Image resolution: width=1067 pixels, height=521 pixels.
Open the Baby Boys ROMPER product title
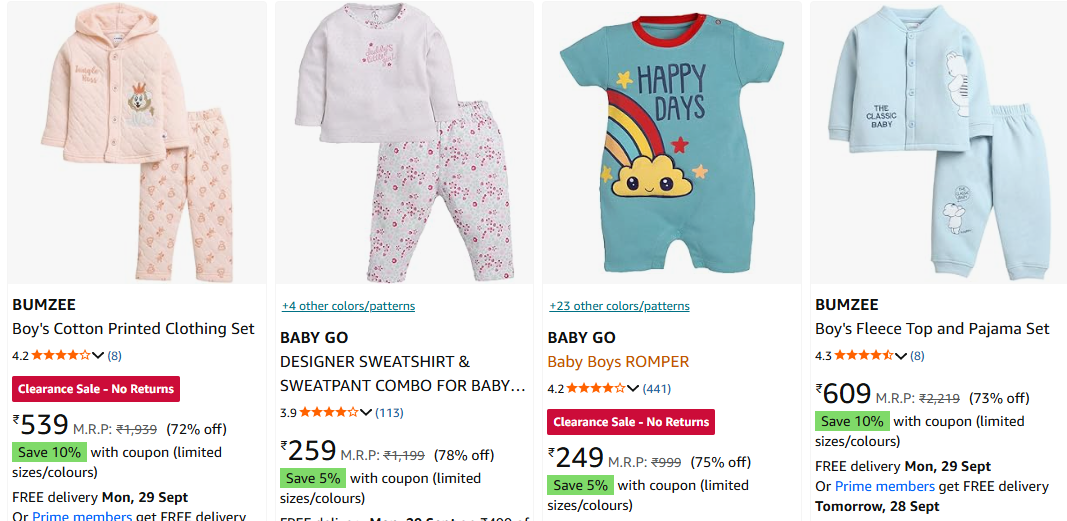pyautogui.click(x=618, y=361)
